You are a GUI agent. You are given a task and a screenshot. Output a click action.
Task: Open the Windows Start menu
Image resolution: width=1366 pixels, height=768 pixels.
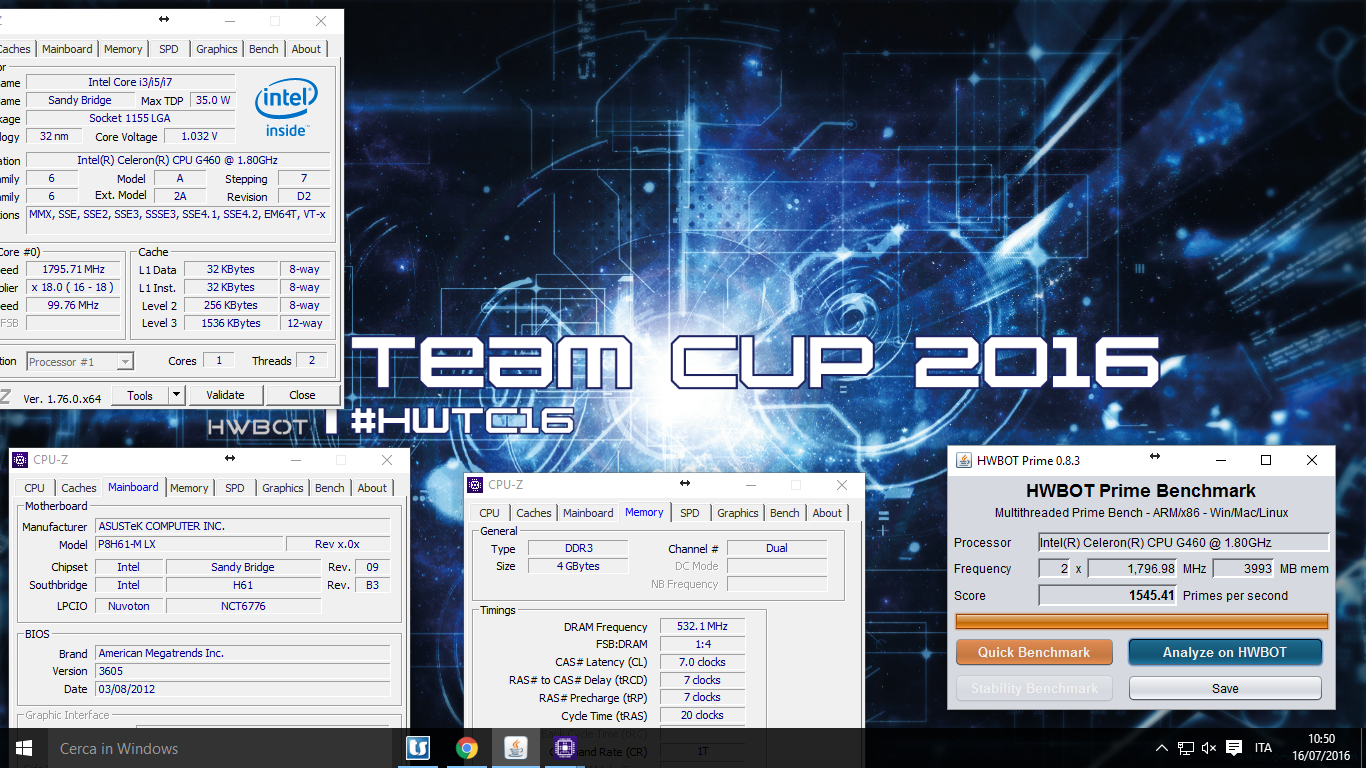pos(23,748)
